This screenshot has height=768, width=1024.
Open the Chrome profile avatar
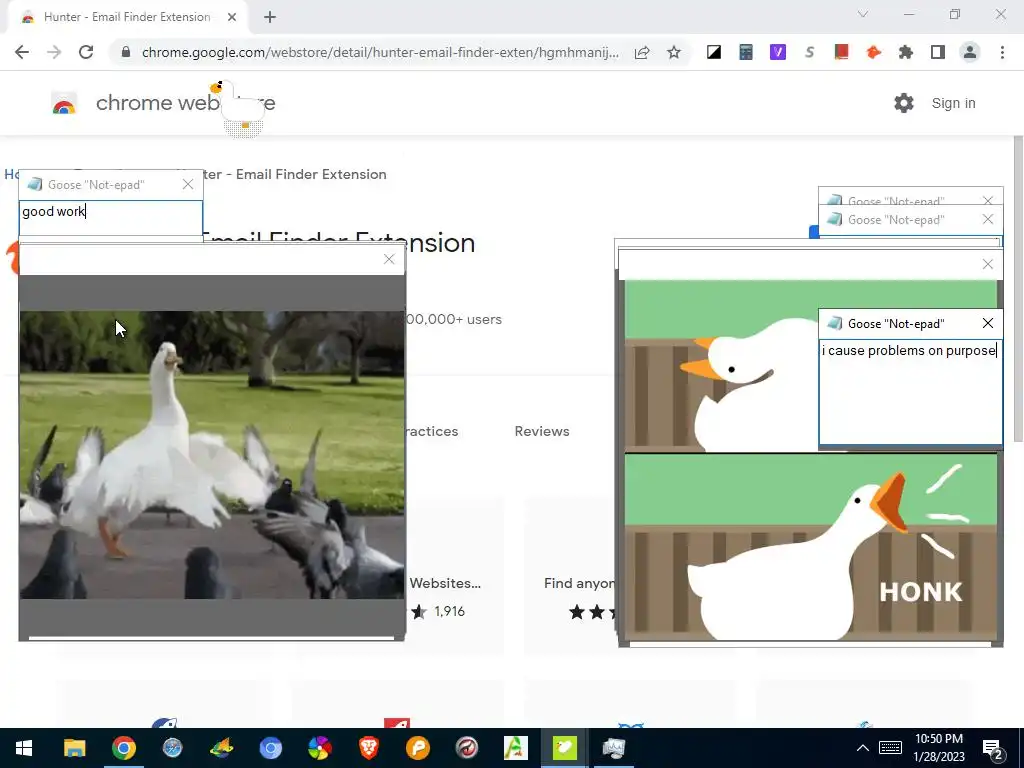tap(970, 52)
